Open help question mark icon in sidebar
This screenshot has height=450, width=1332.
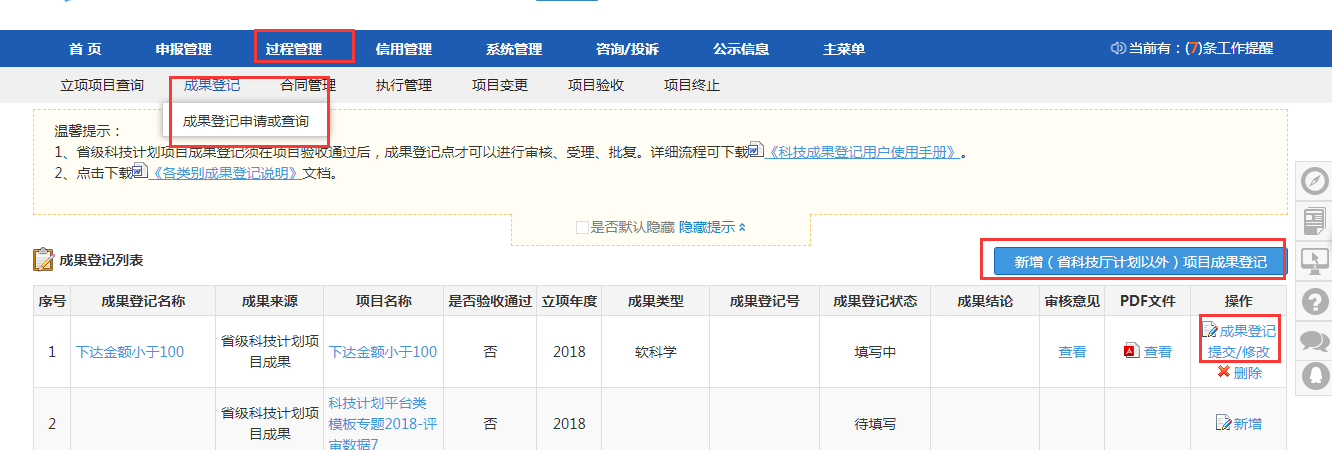[x=1314, y=300]
